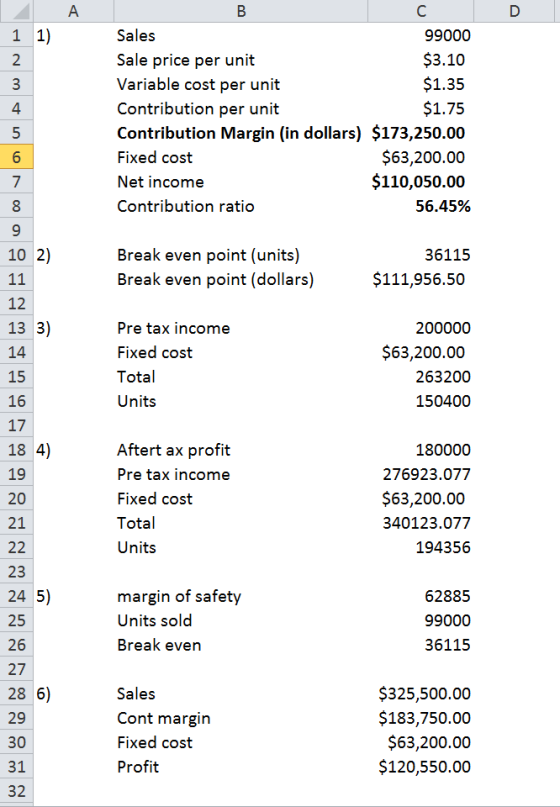Viewport: 560px width, 807px height.
Task: Select column D header
Action: click(515, 11)
